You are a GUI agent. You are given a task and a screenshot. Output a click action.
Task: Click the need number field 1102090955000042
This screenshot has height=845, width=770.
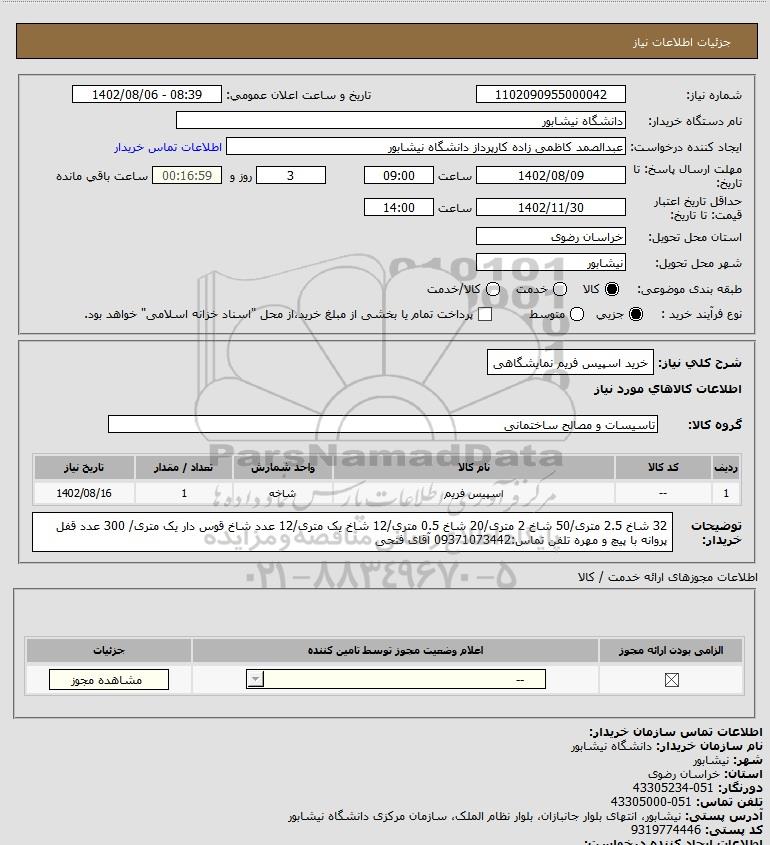(x=551, y=94)
